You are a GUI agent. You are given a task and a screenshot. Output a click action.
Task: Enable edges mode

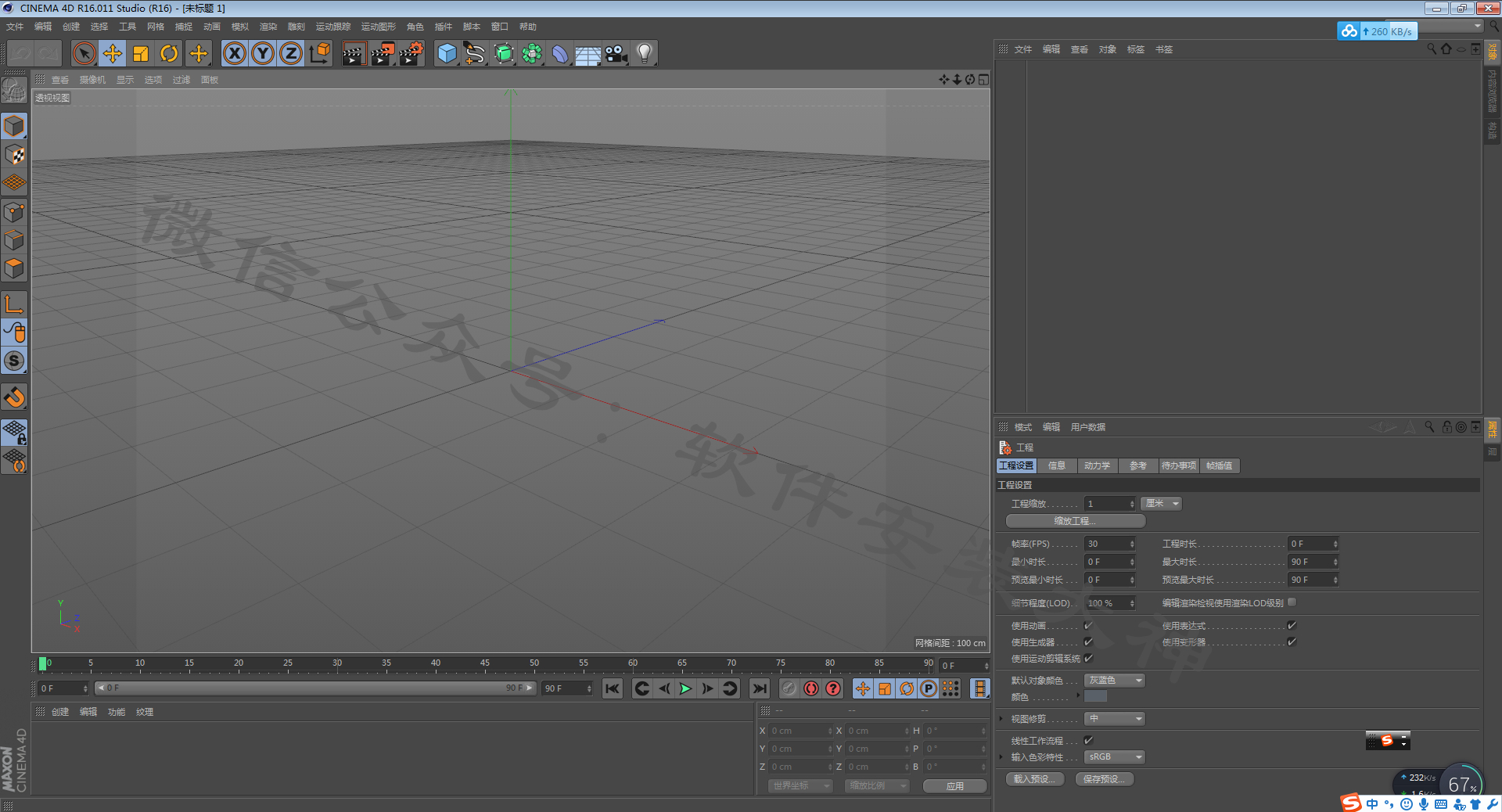click(14, 240)
